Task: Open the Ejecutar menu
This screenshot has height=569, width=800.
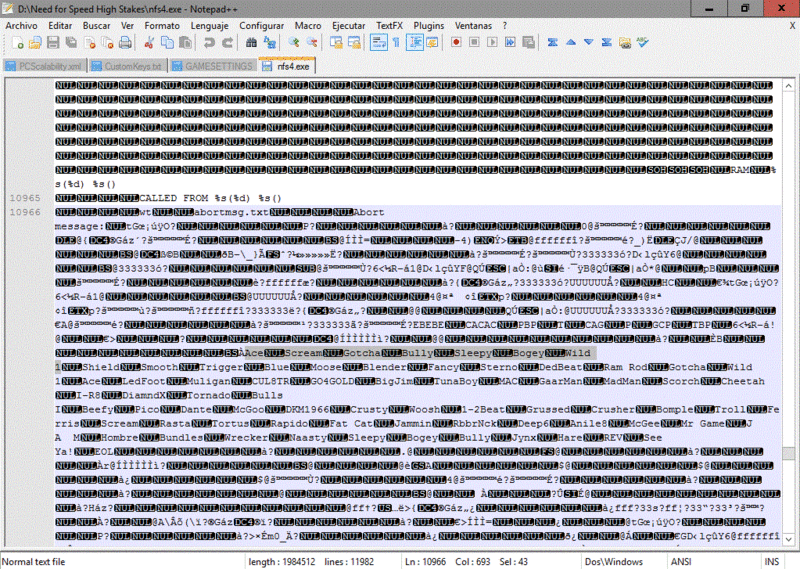Action: point(348,26)
